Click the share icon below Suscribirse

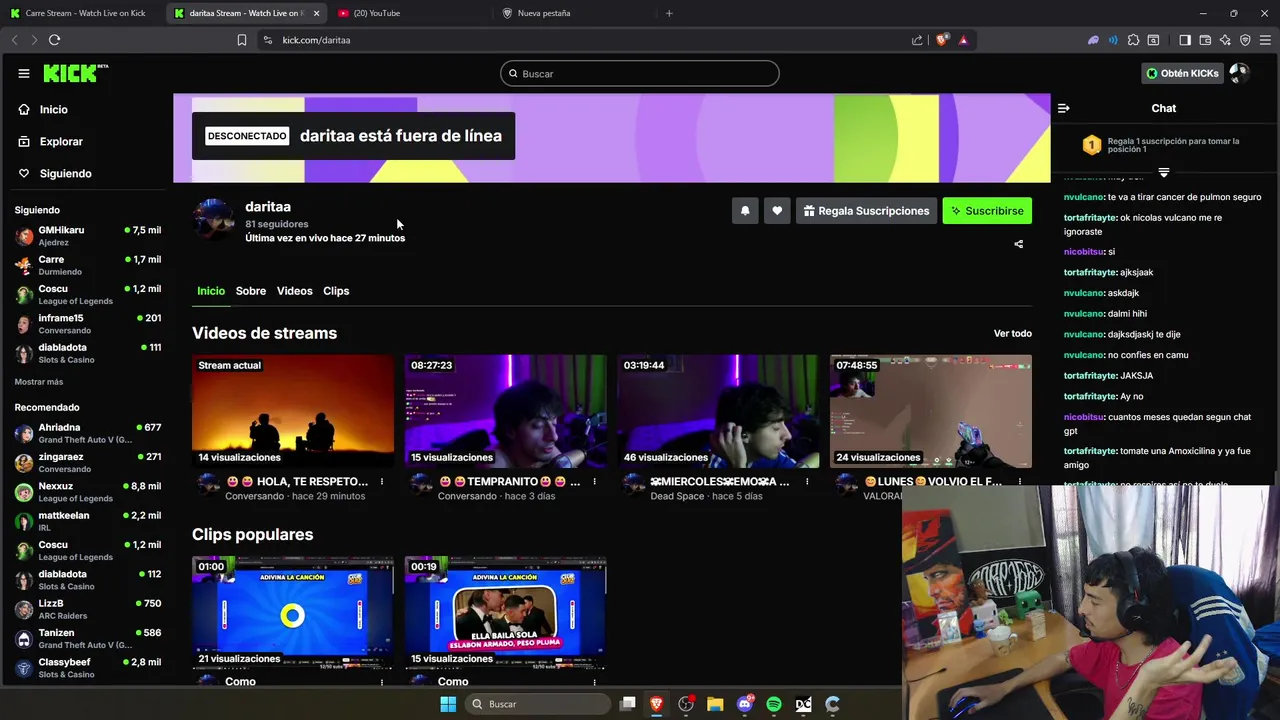[1018, 244]
